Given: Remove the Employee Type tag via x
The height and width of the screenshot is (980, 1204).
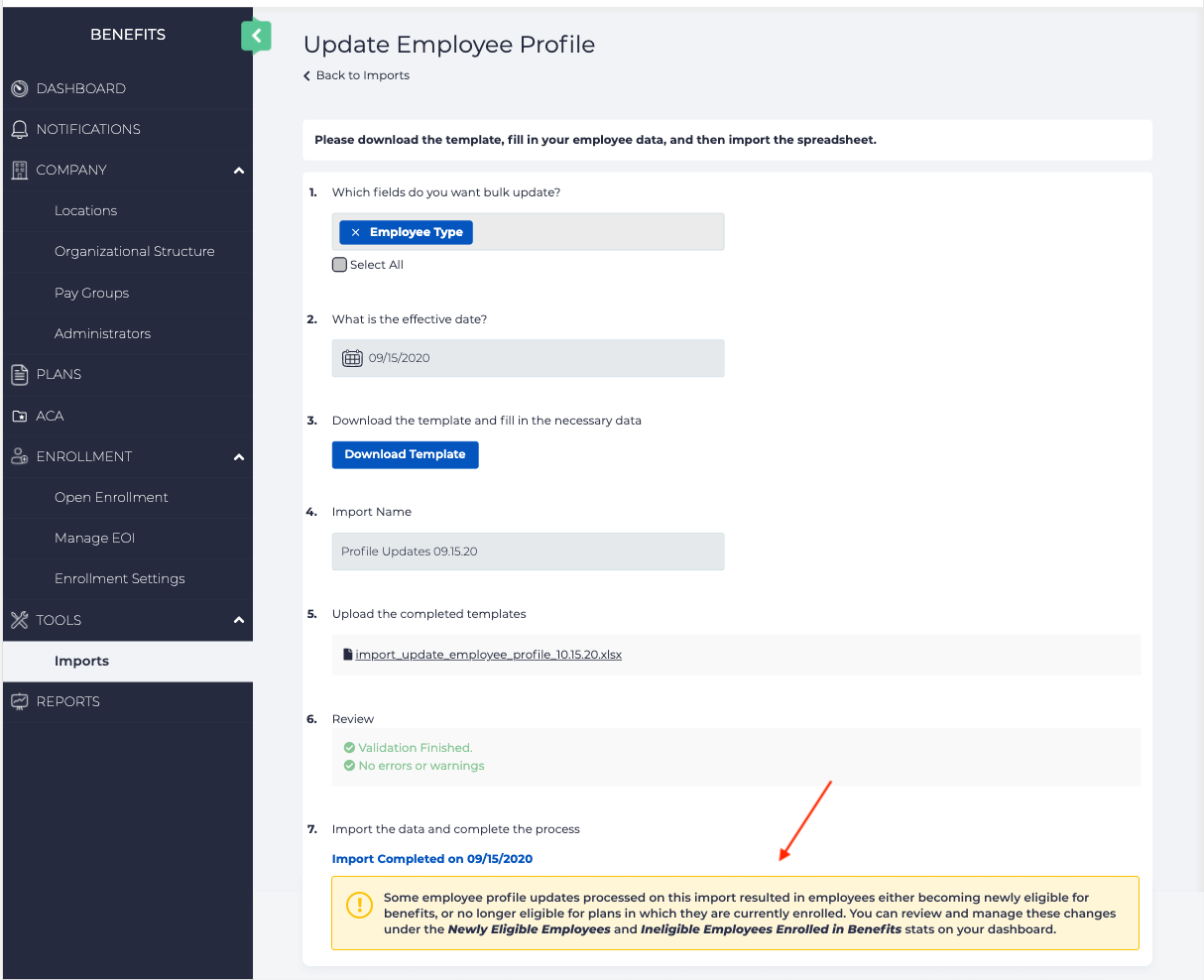Looking at the screenshot, I should [x=355, y=232].
